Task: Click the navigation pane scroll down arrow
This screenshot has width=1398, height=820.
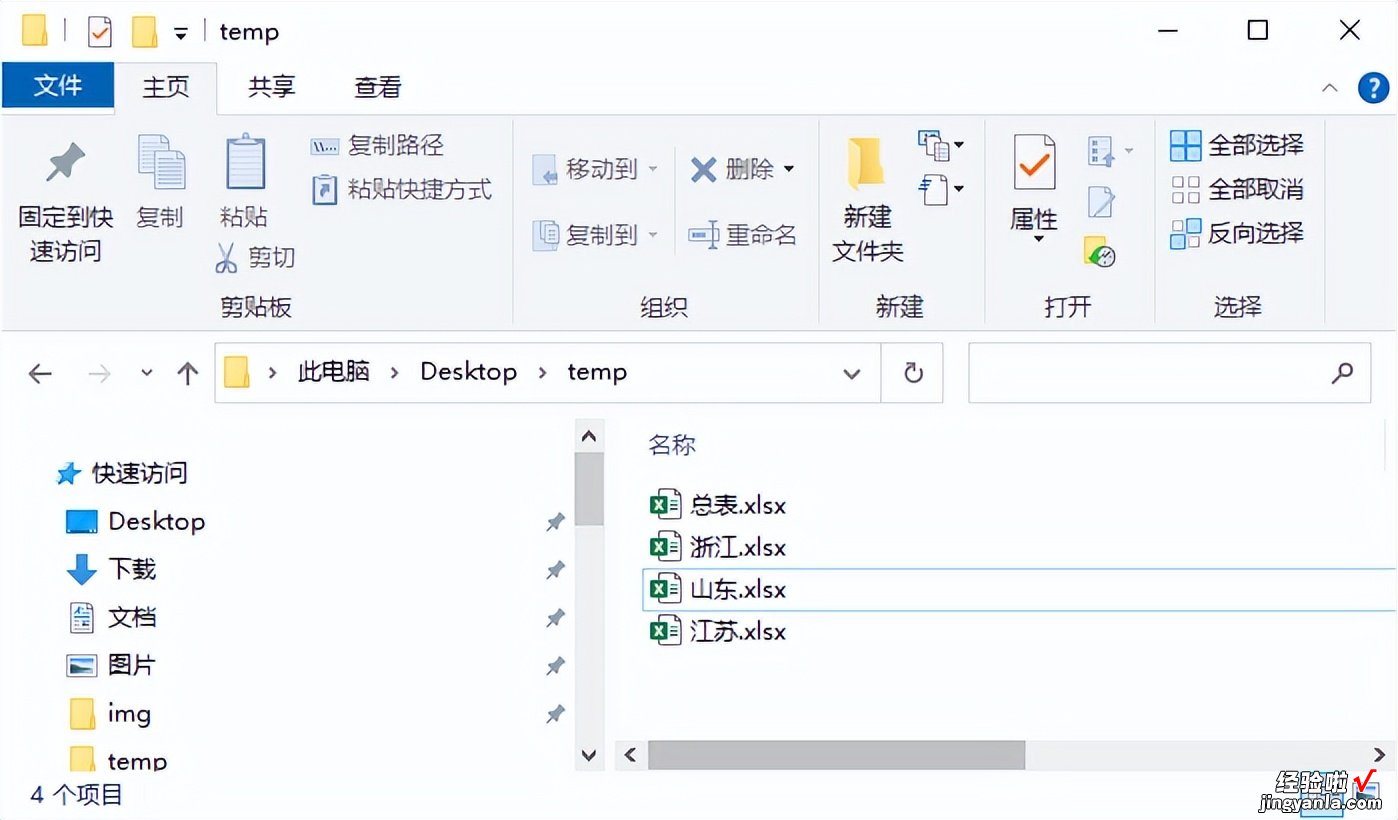Action: pos(589,755)
